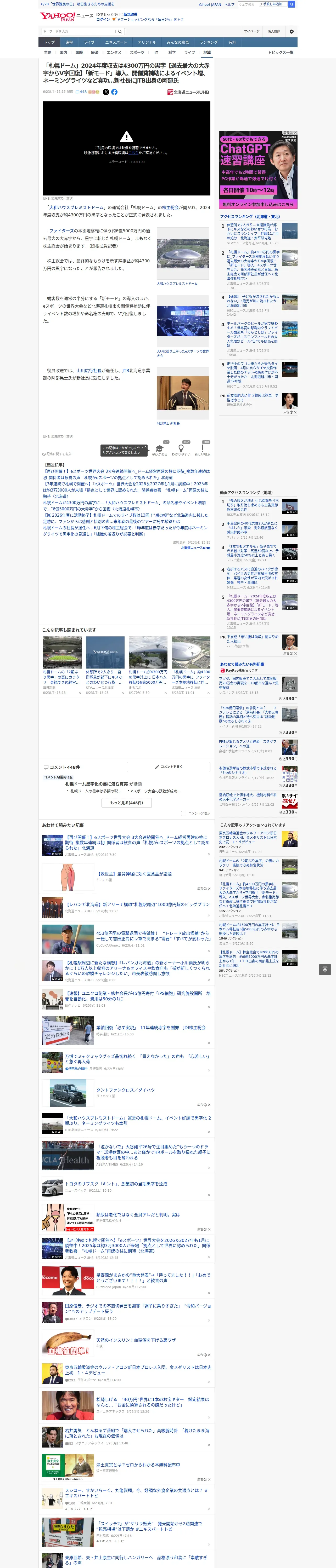The height and width of the screenshot is (1568, 336).
Task: Play video ranking item 3 thumbnail 3:52
Action: 290,552
